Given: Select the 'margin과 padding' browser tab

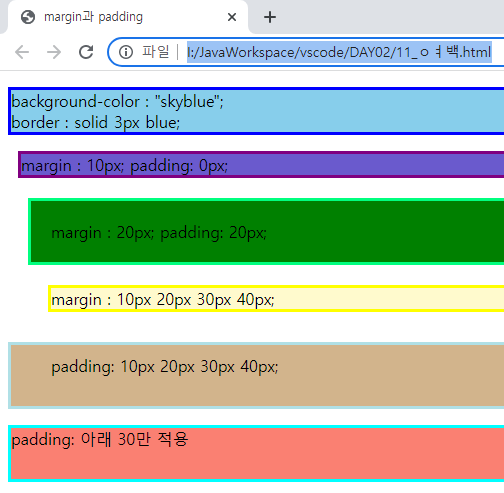Looking at the screenshot, I should pos(128,17).
